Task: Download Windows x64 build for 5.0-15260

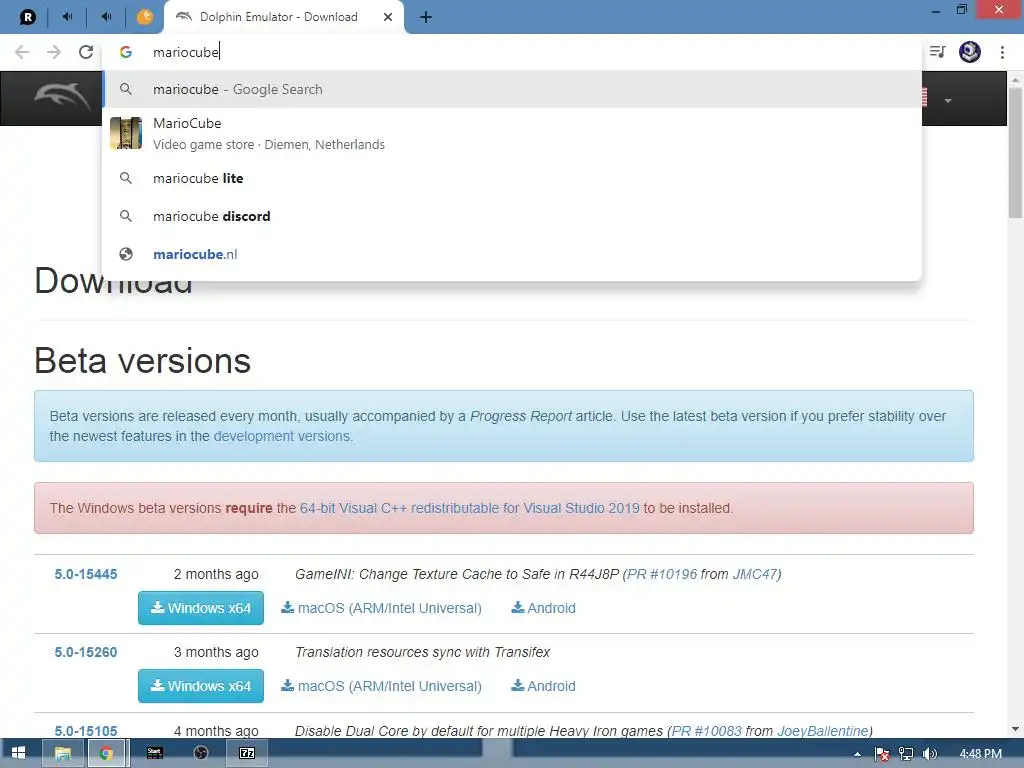Action: click(x=200, y=686)
